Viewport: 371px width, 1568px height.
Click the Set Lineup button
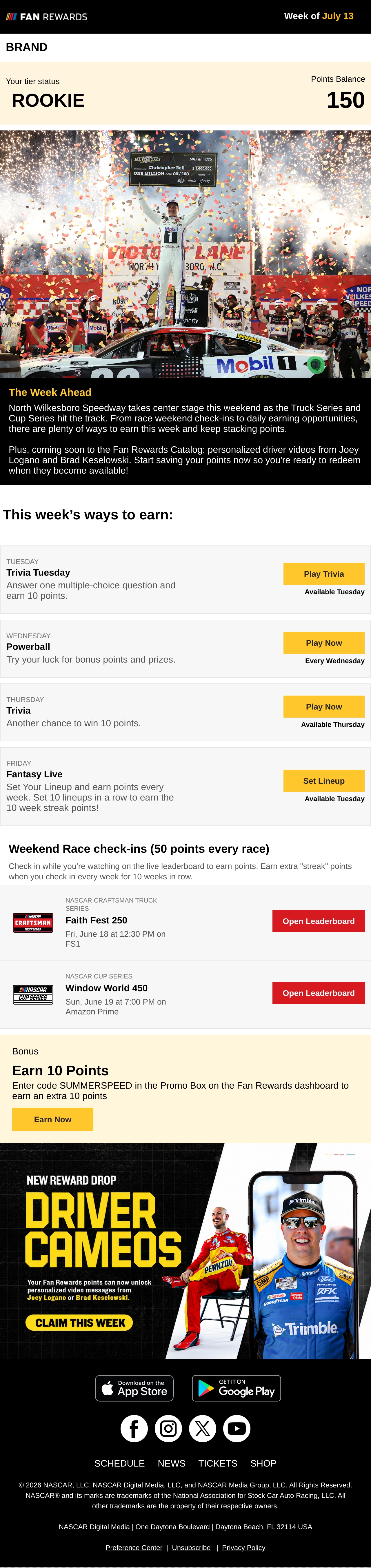click(x=324, y=781)
